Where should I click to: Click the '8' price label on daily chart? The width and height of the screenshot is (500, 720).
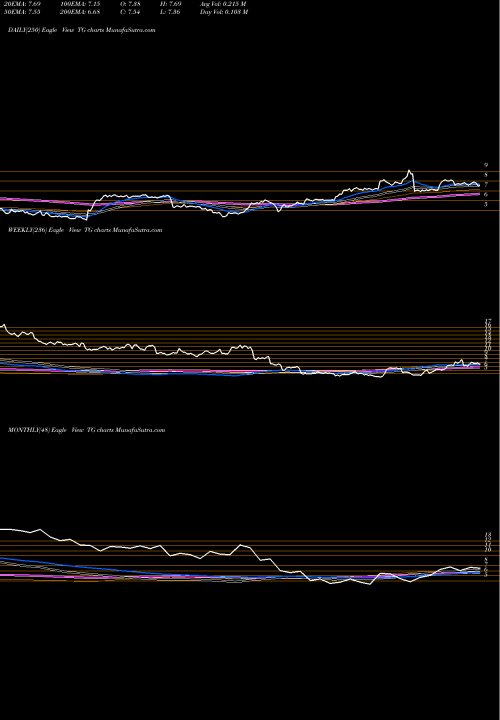pos(486,175)
